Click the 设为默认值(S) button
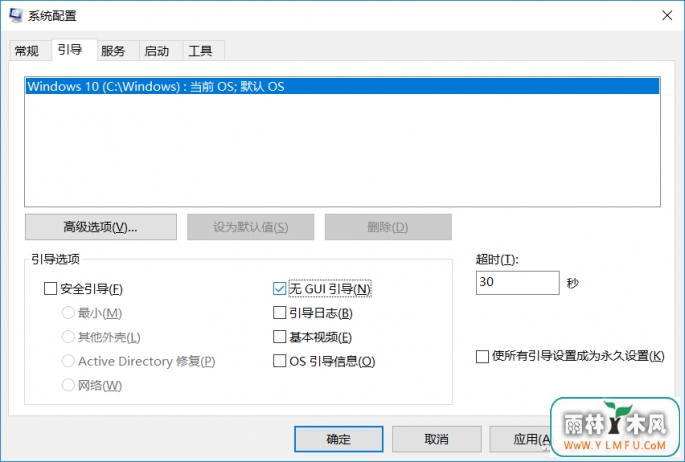Screen dimensions: 685x462 251,227
